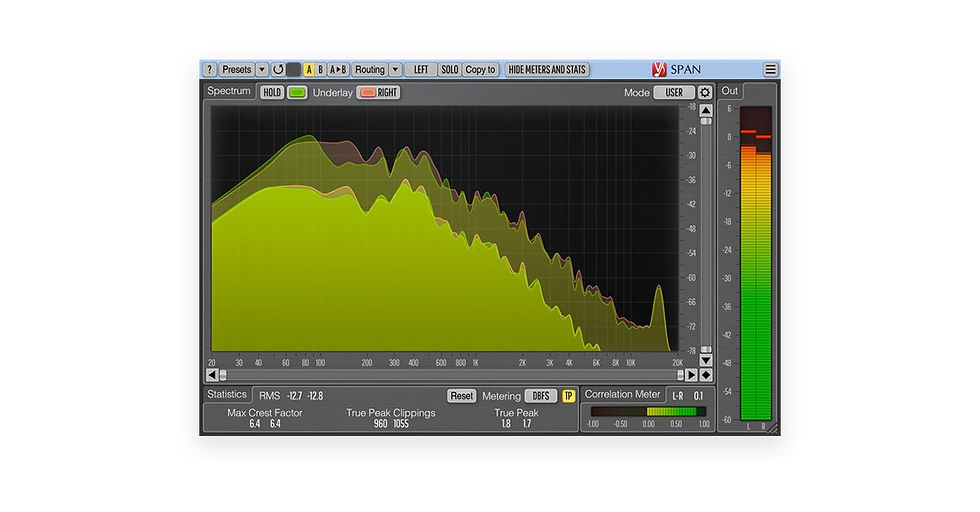Click the circular arrow reset icon
The width and height of the screenshot is (980, 512).
278,69
